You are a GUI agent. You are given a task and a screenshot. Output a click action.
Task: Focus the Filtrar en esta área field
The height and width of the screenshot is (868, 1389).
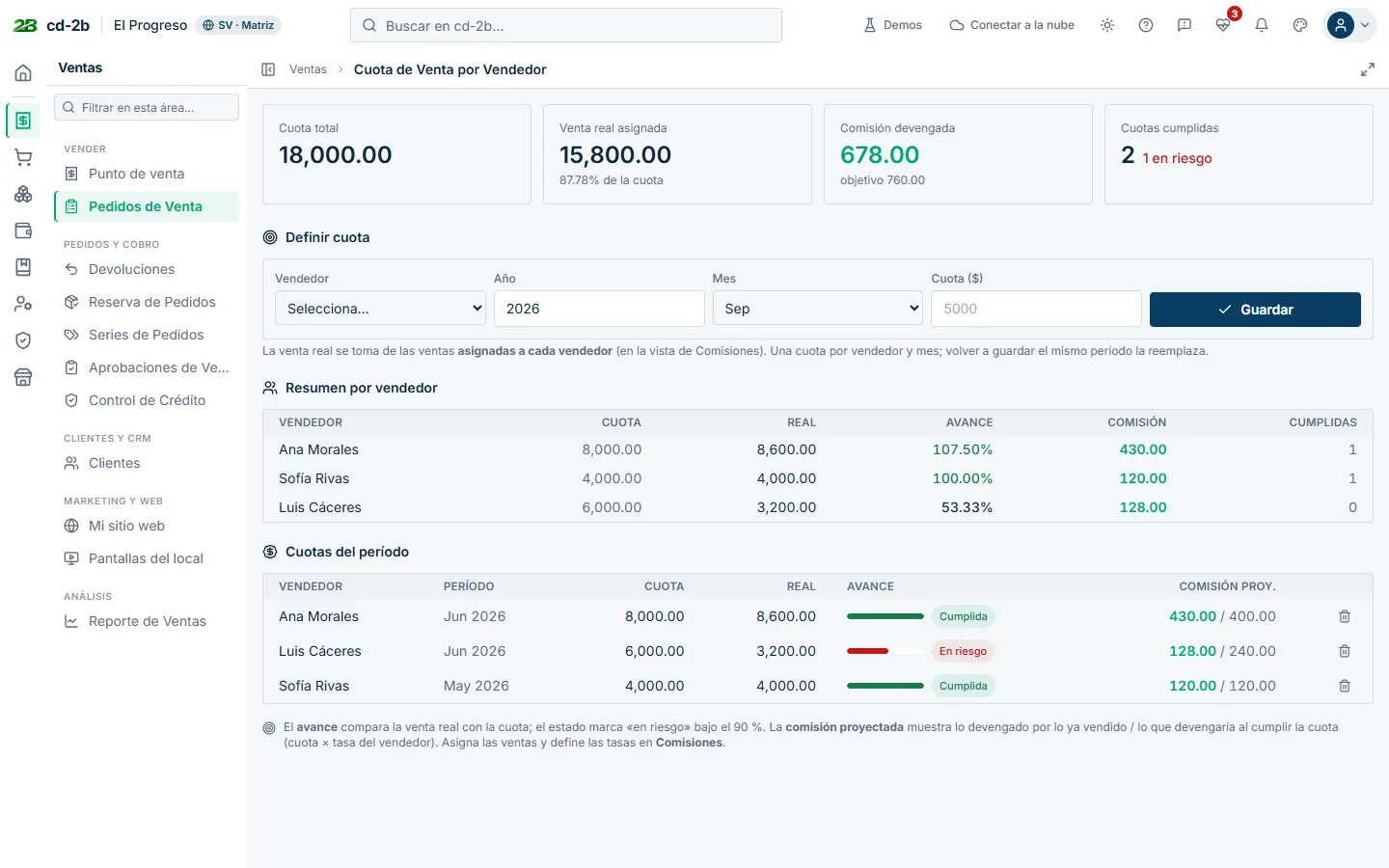tap(147, 107)
